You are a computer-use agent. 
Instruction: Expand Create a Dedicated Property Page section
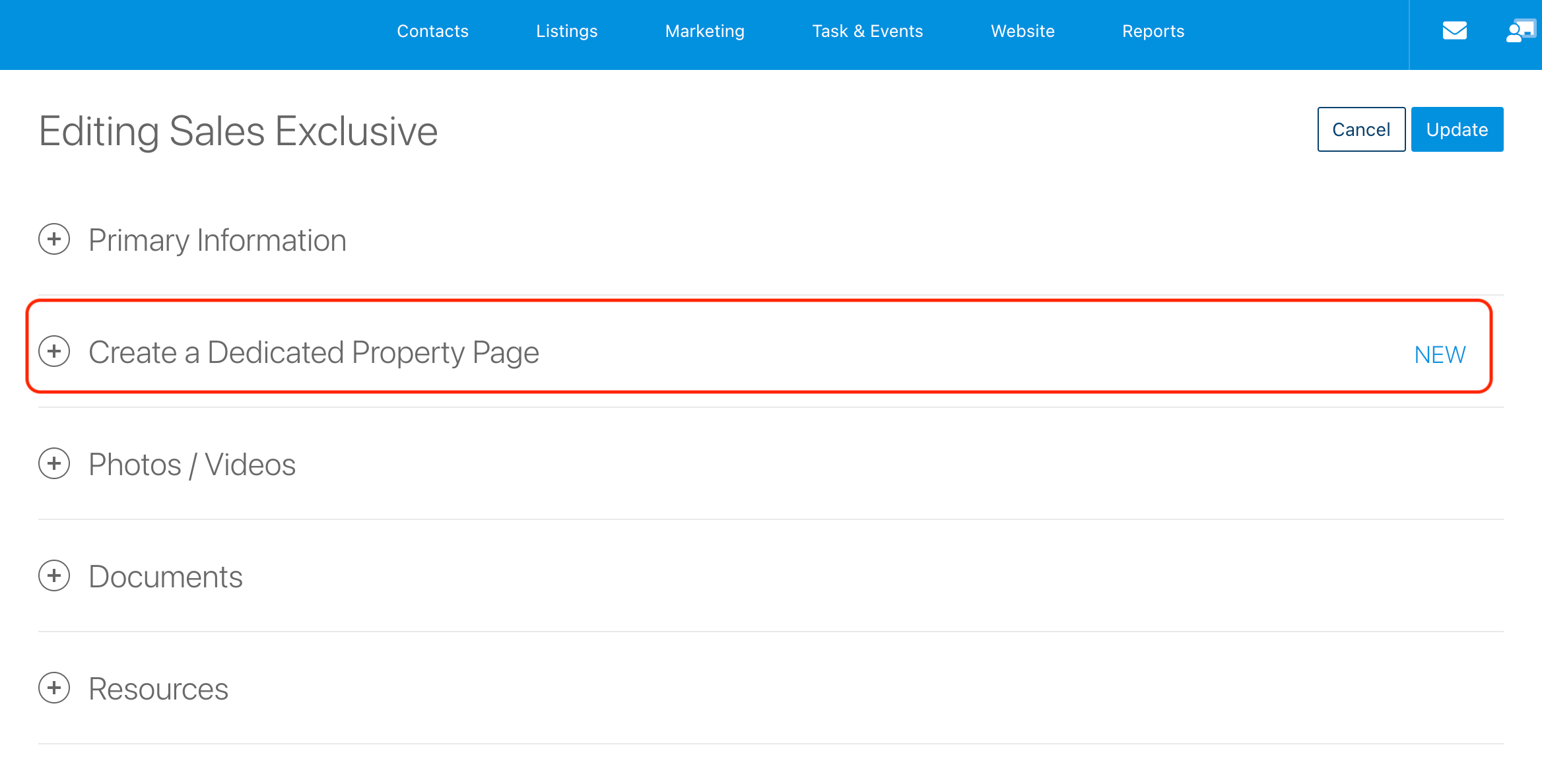point(54,351)
